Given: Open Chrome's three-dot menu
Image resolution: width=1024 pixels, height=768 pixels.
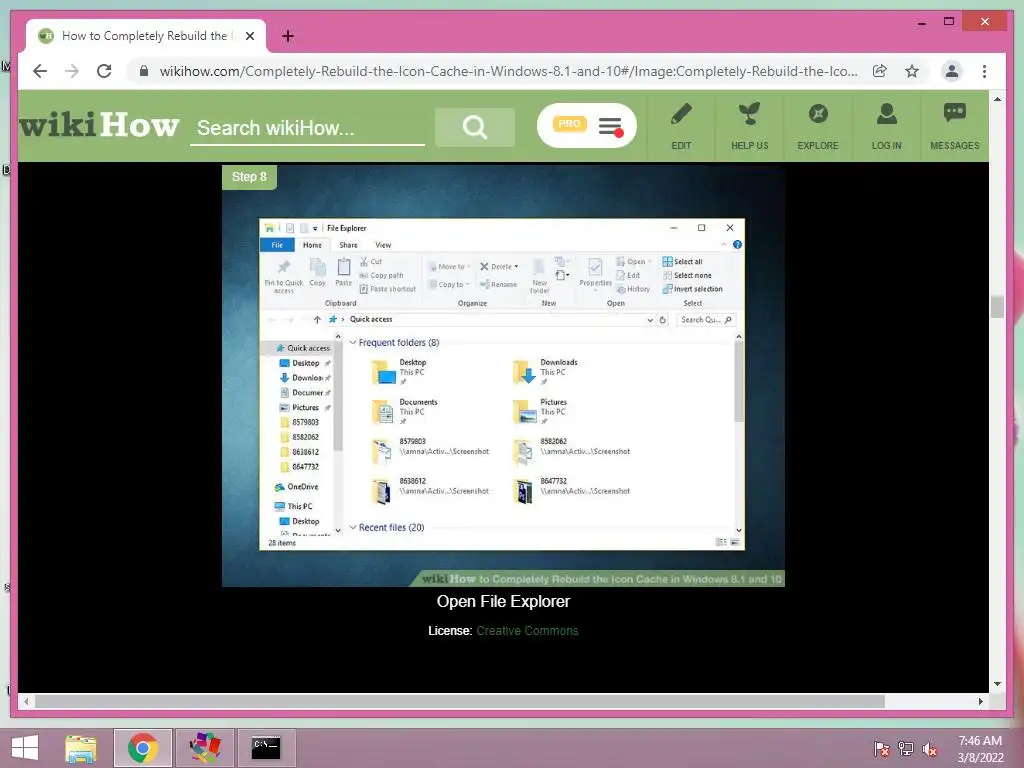Looking at the screenshot, I should [x=984, y=71].
